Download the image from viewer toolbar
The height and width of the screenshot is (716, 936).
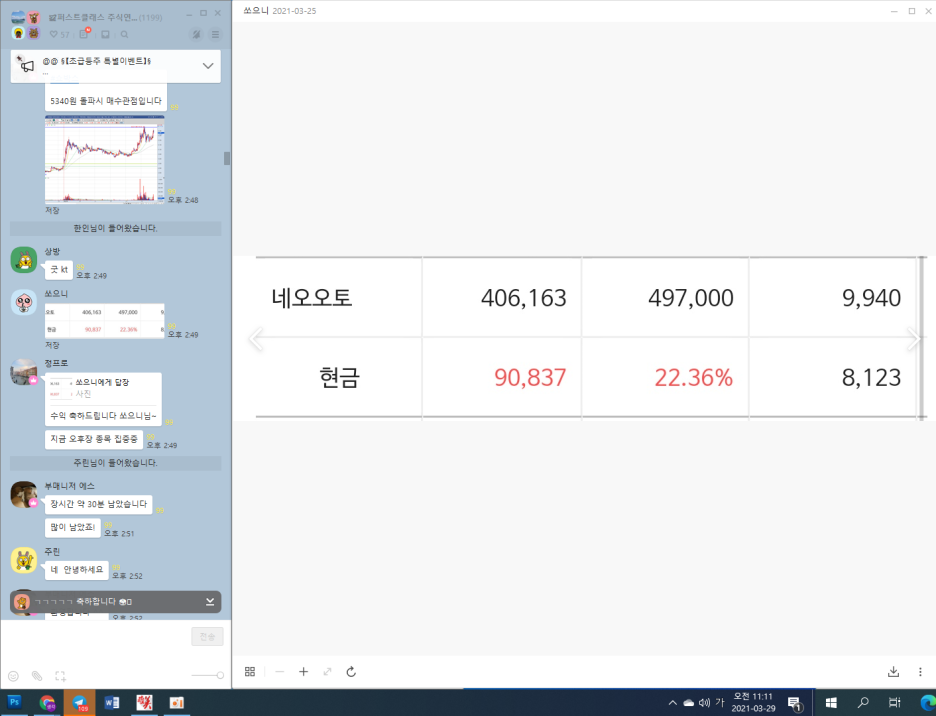pos(893,672)
